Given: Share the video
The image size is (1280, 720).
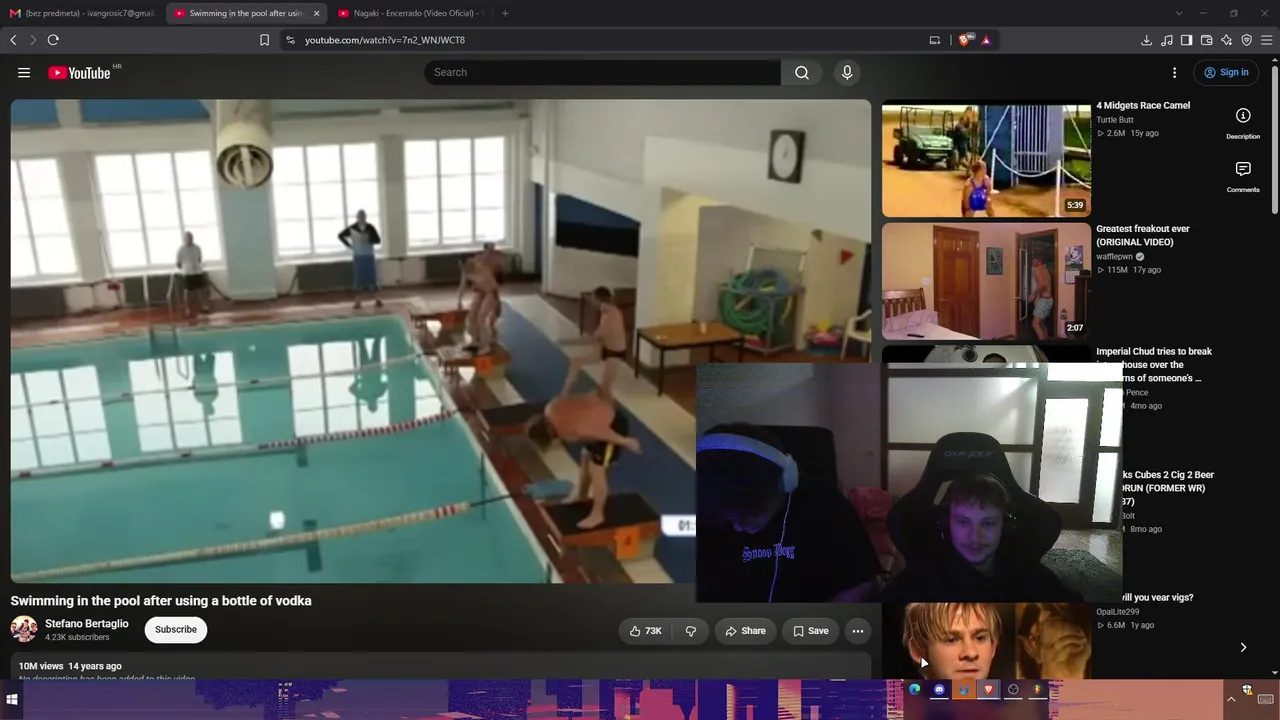Looking at the screenshot, I should 745,631.
